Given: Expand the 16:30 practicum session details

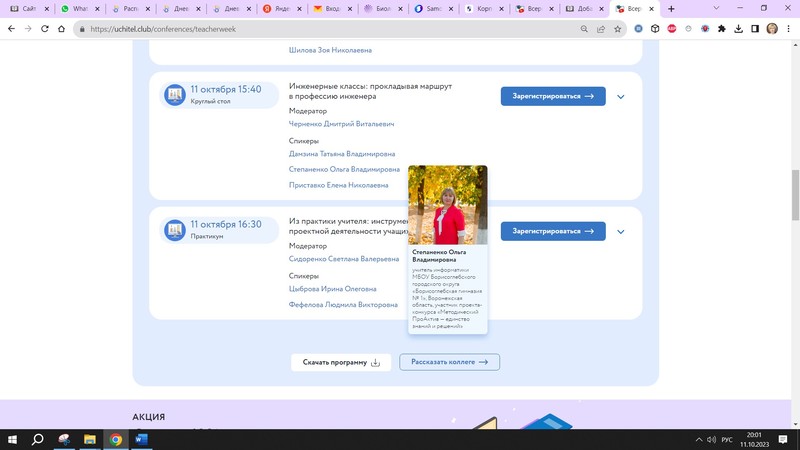Looking at the screenshot, I should (621, 232).
